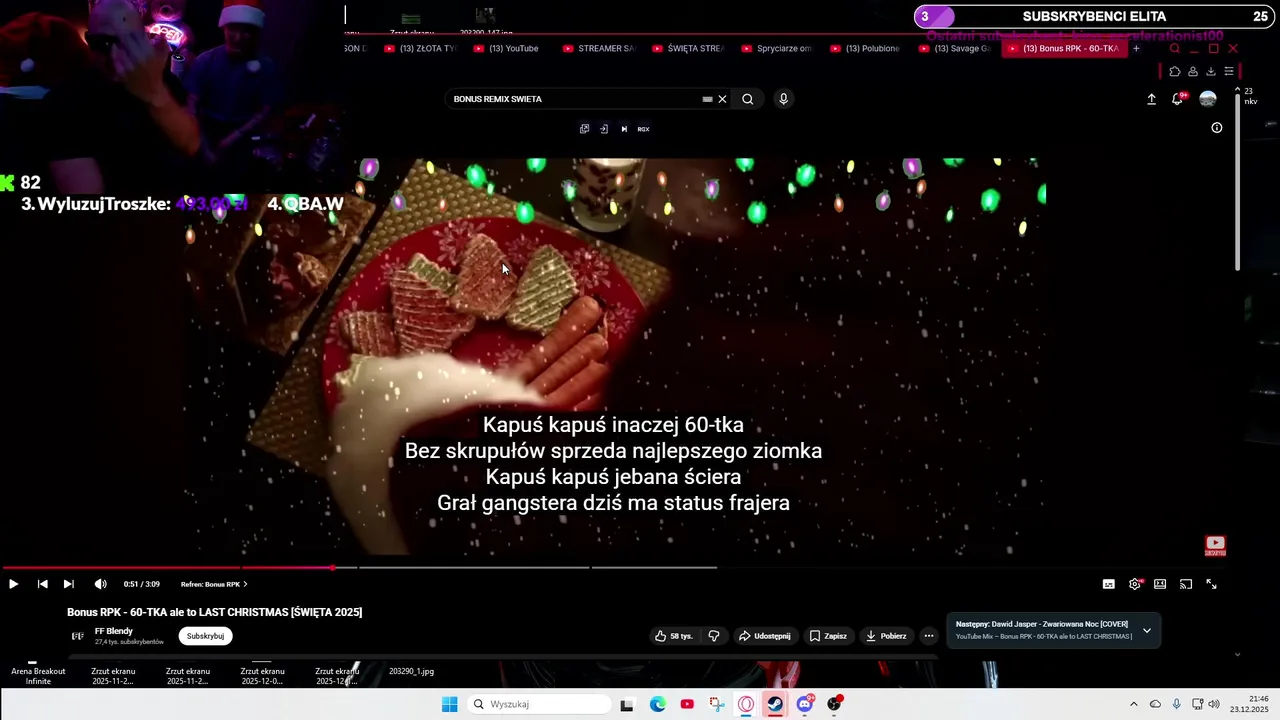Open the clock showing 21:46
This screenshot has width=1280, height=720.
click(1249, 704)
